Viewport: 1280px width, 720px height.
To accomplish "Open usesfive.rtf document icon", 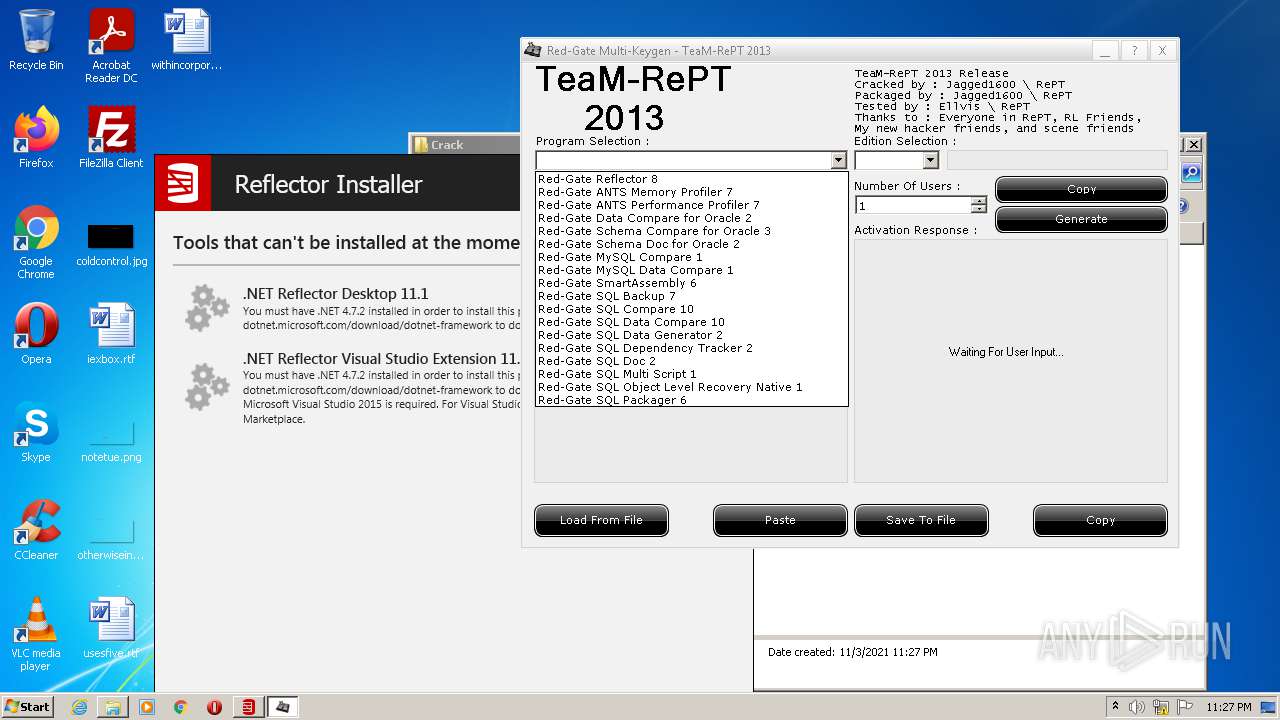I will [x=111, y=628].
